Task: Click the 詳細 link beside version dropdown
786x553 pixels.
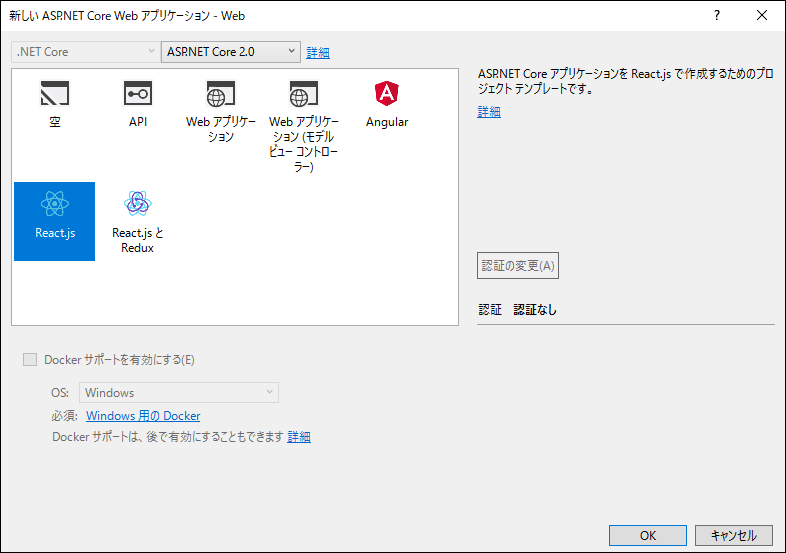Action: pyautogui.click(x=318, y=53)
